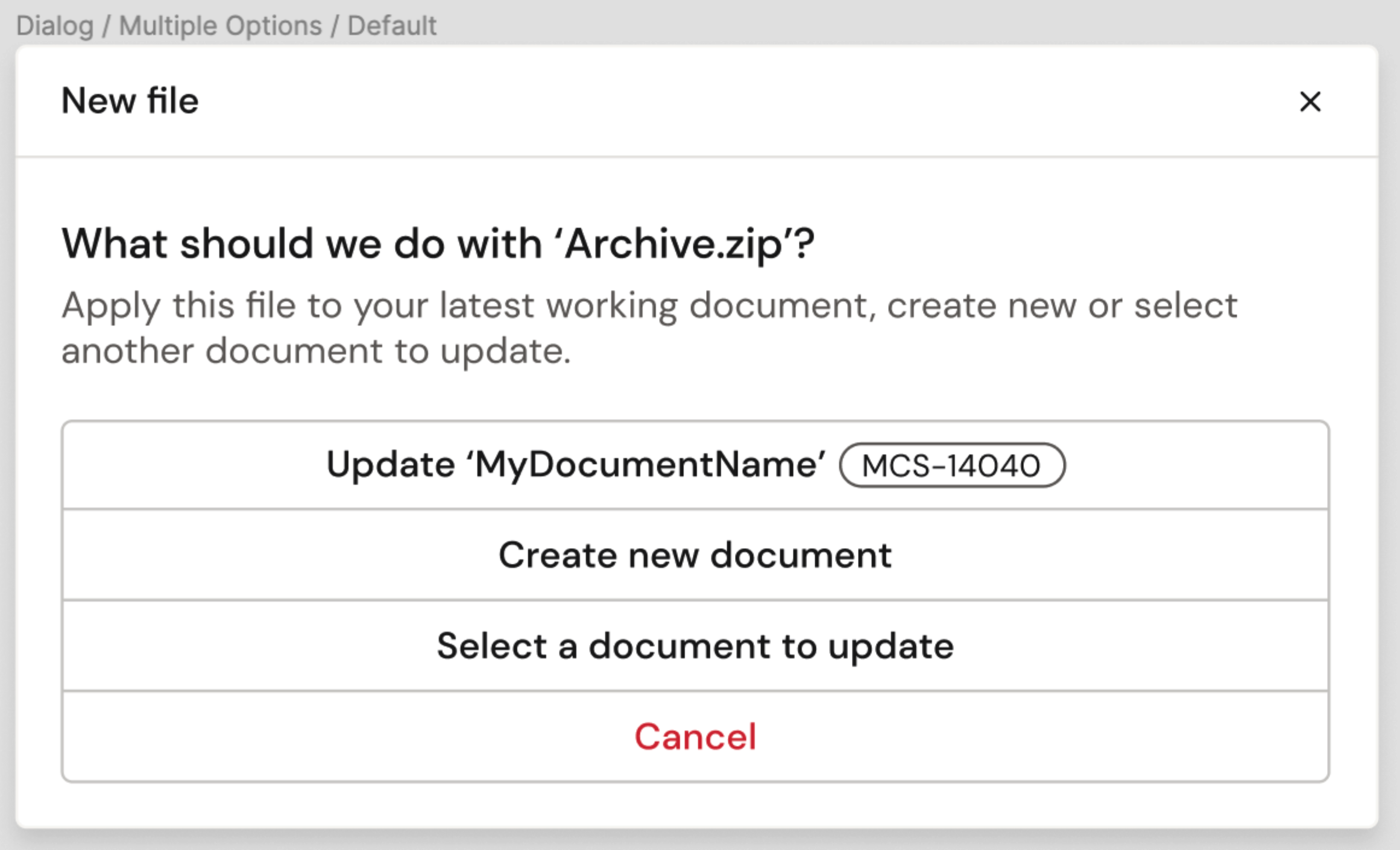This screenshot has width=1400, height=850.
Task: Click the word 'Dialog' in frame label
Action: tap(55, 26)
